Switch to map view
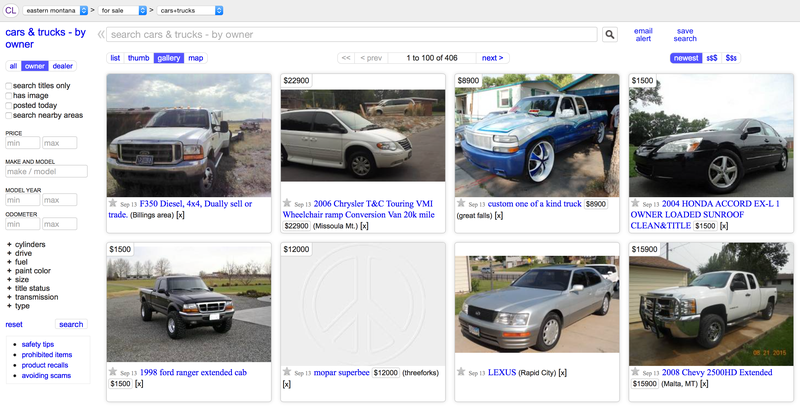Screen dimensions: 800x407 (x=195, y=58)
